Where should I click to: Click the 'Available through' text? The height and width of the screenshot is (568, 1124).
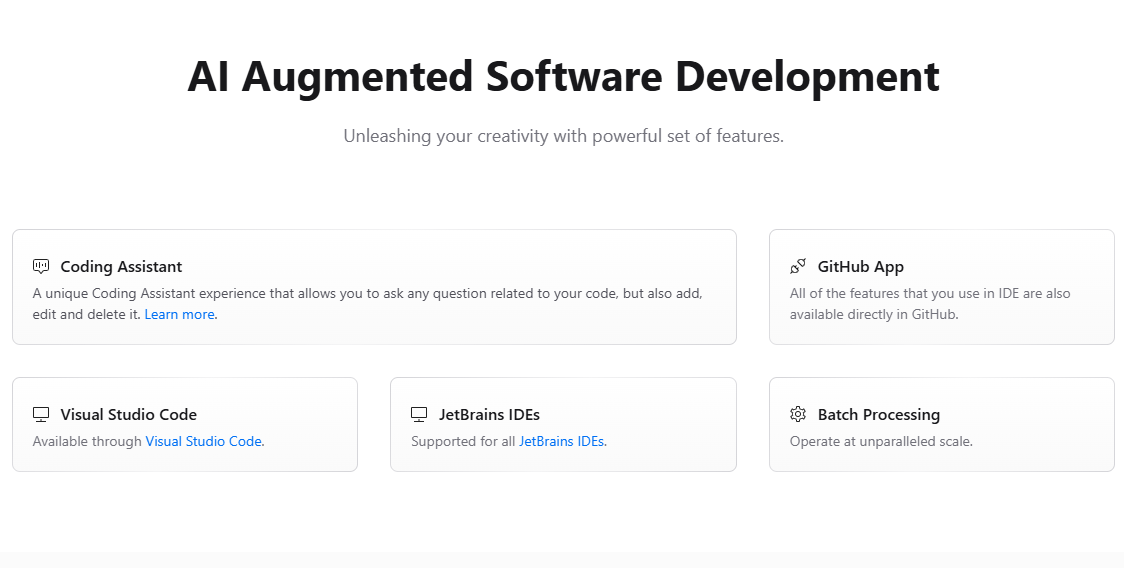pos(87,441)
